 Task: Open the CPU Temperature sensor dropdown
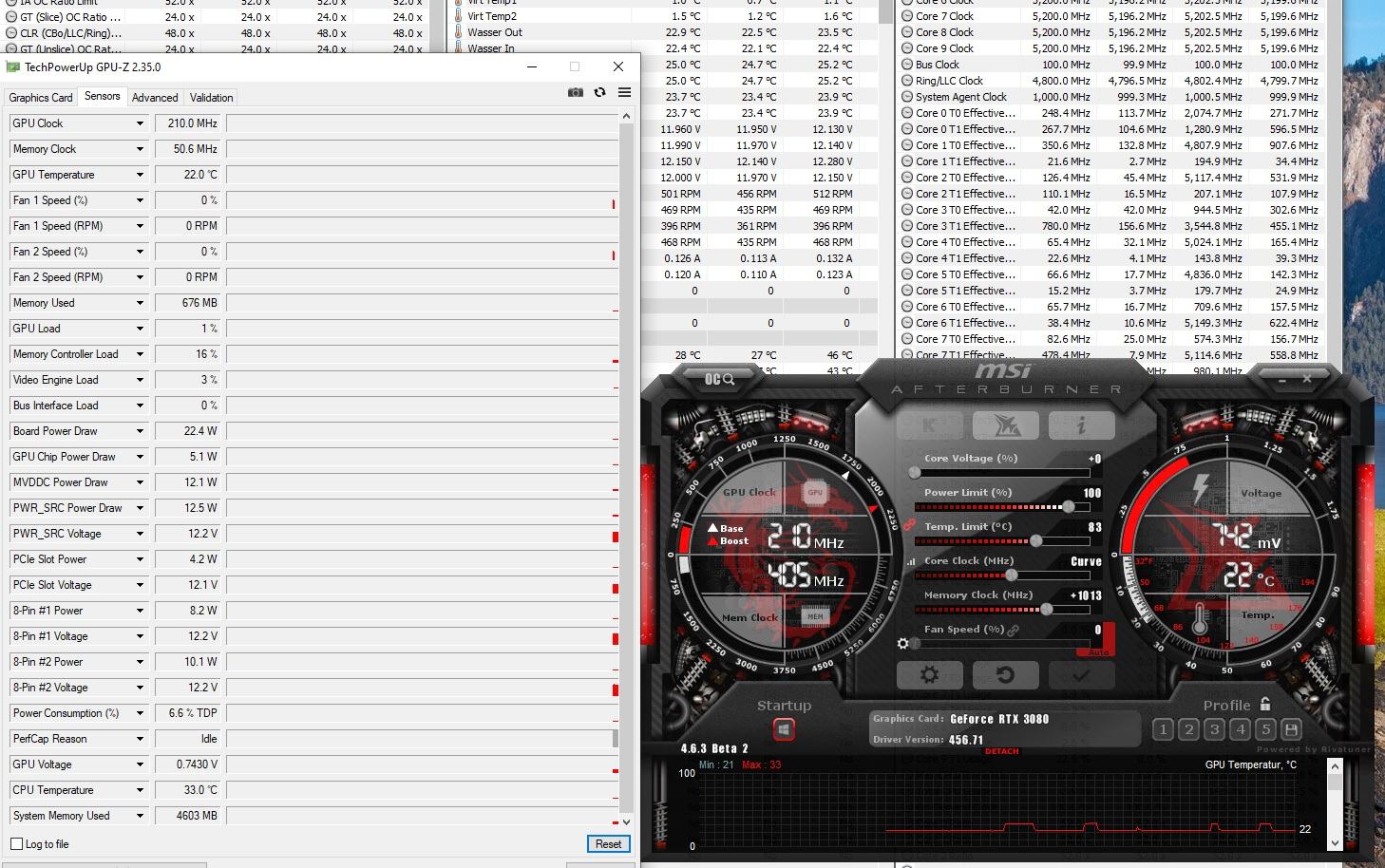(140, 790)
